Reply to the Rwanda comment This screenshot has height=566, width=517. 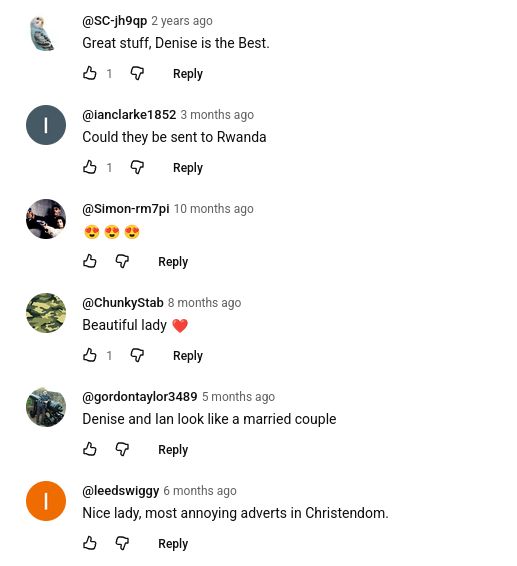(188, 168)
